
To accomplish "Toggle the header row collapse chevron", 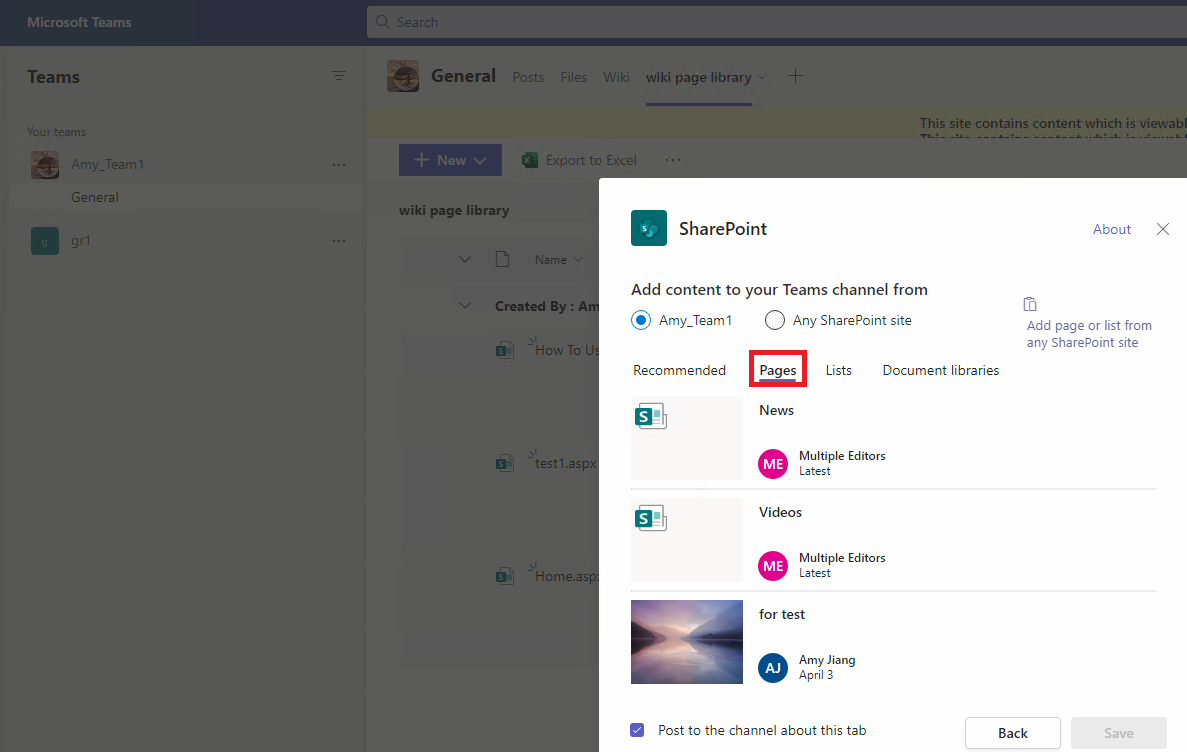I will pyautogui.click(x=465, y=260).
